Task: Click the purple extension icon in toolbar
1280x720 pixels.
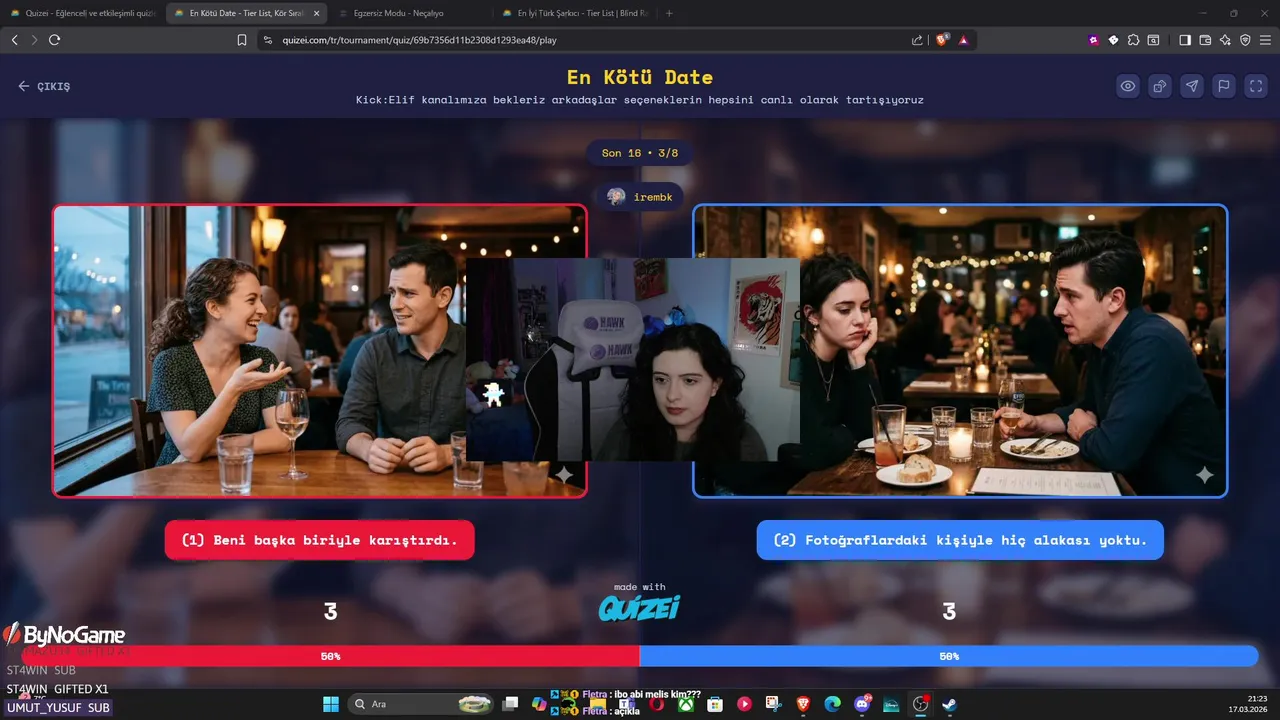Action: [x=1094, y=40]
